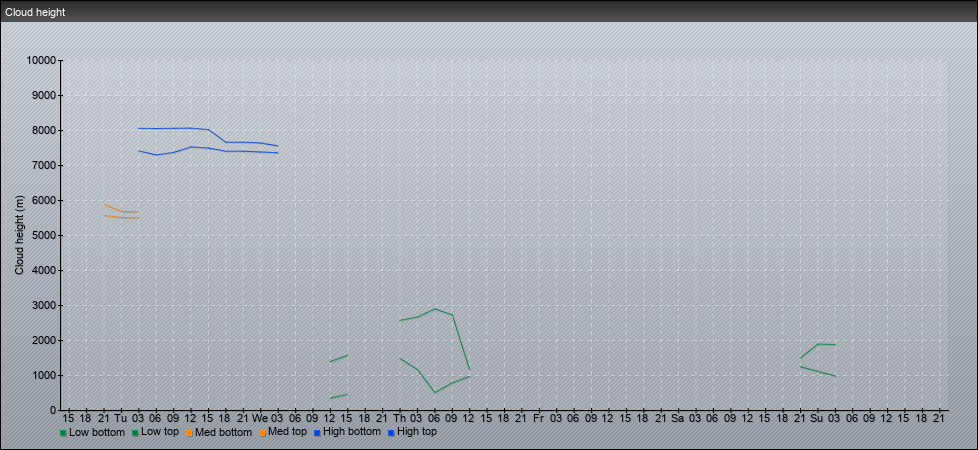This screenshot has width=978, height=450.
Task: Toggle the Low top legend entry
Action: 155,432
